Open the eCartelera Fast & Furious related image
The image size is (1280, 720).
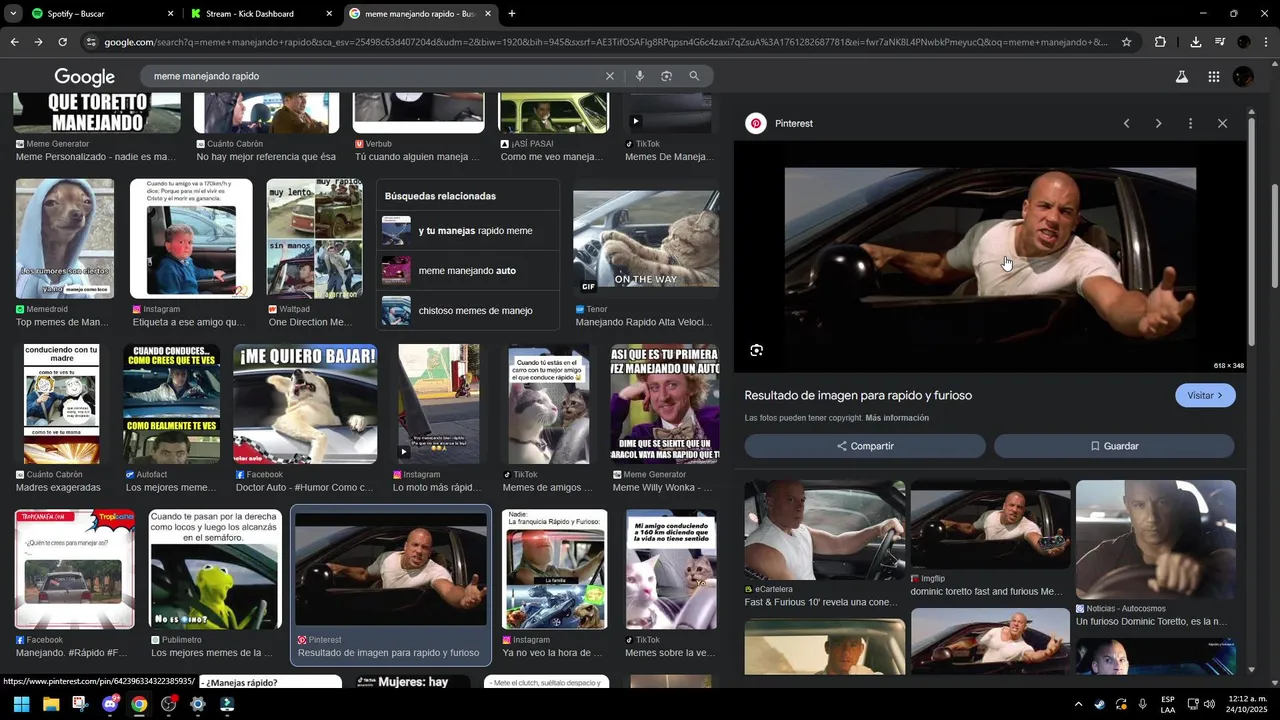pyautogui.click(x=825, y=531)
